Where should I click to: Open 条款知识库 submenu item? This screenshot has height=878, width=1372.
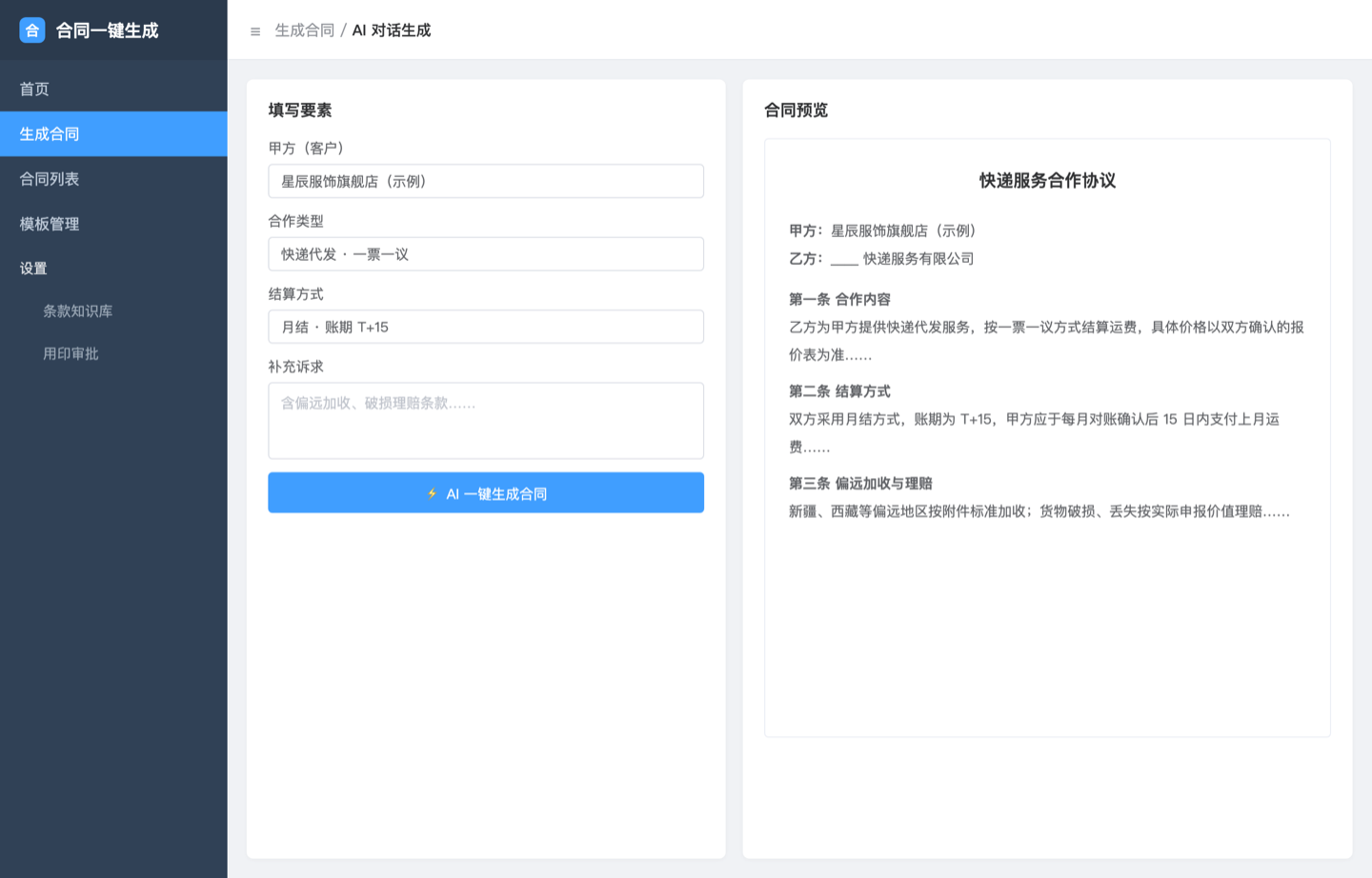click(113, 310)
